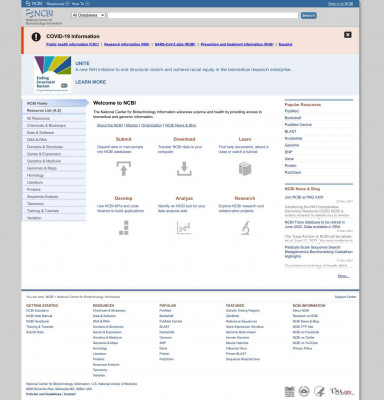This screenshot has width=384, height=400.
Task: Open Genes & Expression in the sidebar
Action: coord(53,154)
